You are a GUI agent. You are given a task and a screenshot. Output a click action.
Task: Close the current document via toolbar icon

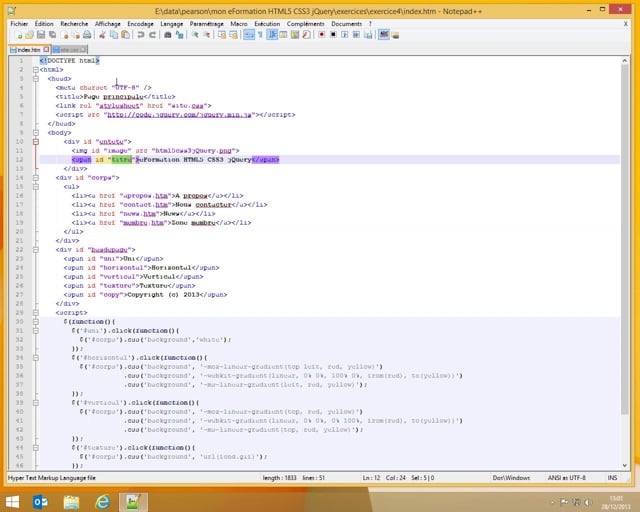click(64, 35)
